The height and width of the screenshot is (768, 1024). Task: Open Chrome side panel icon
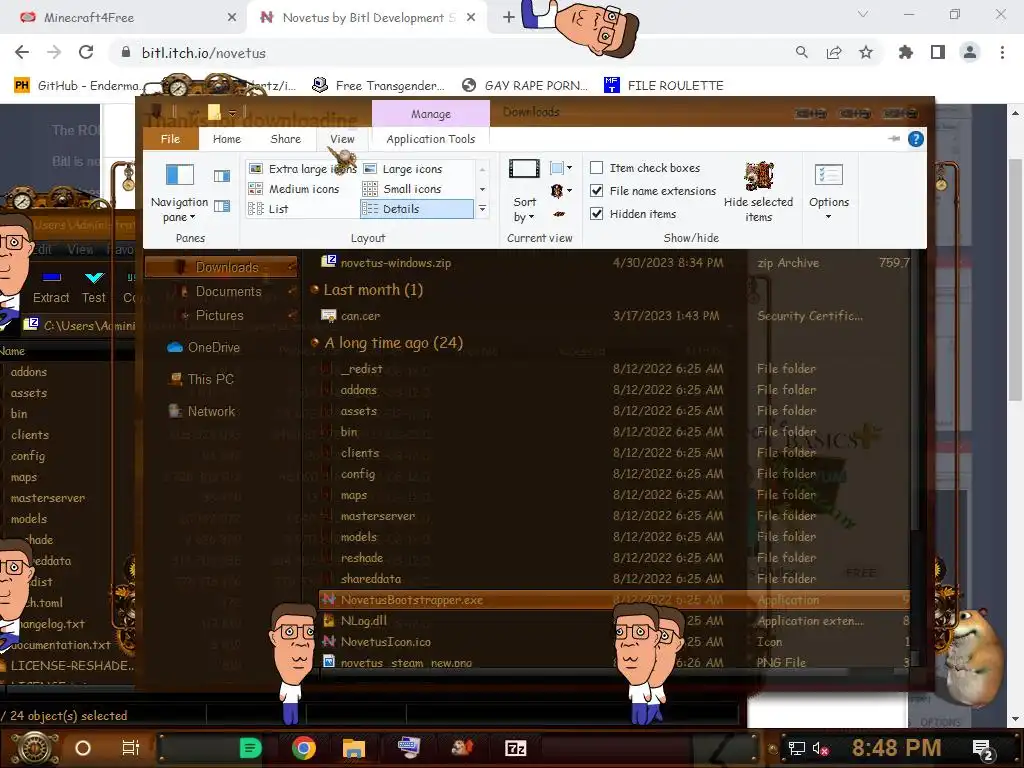pyautogui.click(x=938, y=52)
